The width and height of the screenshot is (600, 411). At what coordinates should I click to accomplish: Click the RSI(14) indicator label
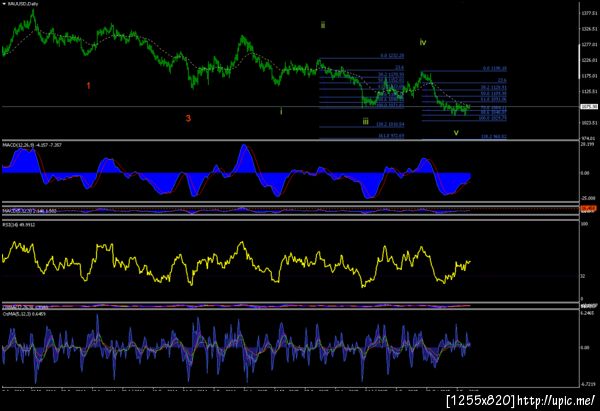pos(19,225)
